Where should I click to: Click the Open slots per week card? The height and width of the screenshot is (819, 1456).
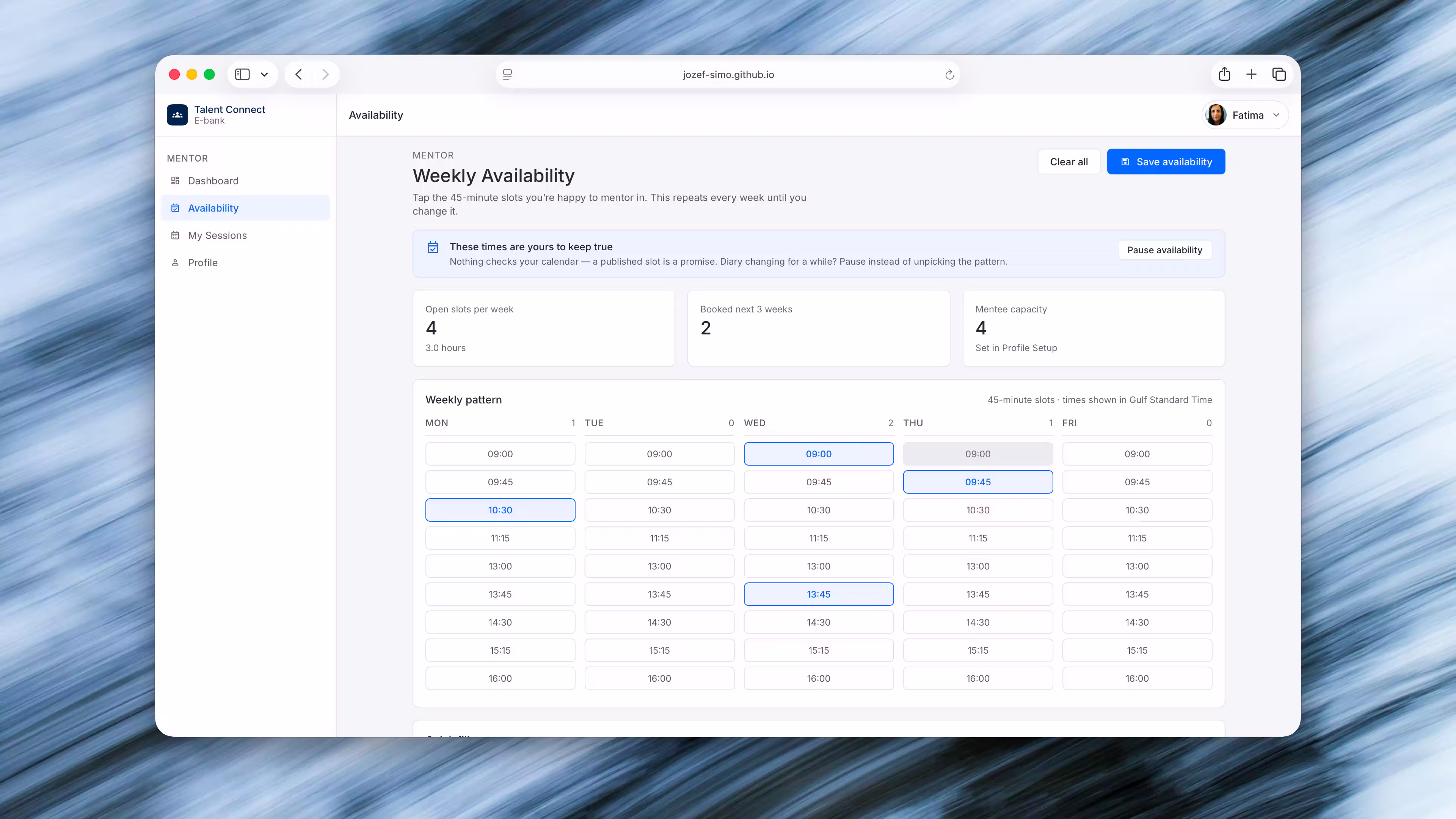pyautogui.click(x=544, y=328)
